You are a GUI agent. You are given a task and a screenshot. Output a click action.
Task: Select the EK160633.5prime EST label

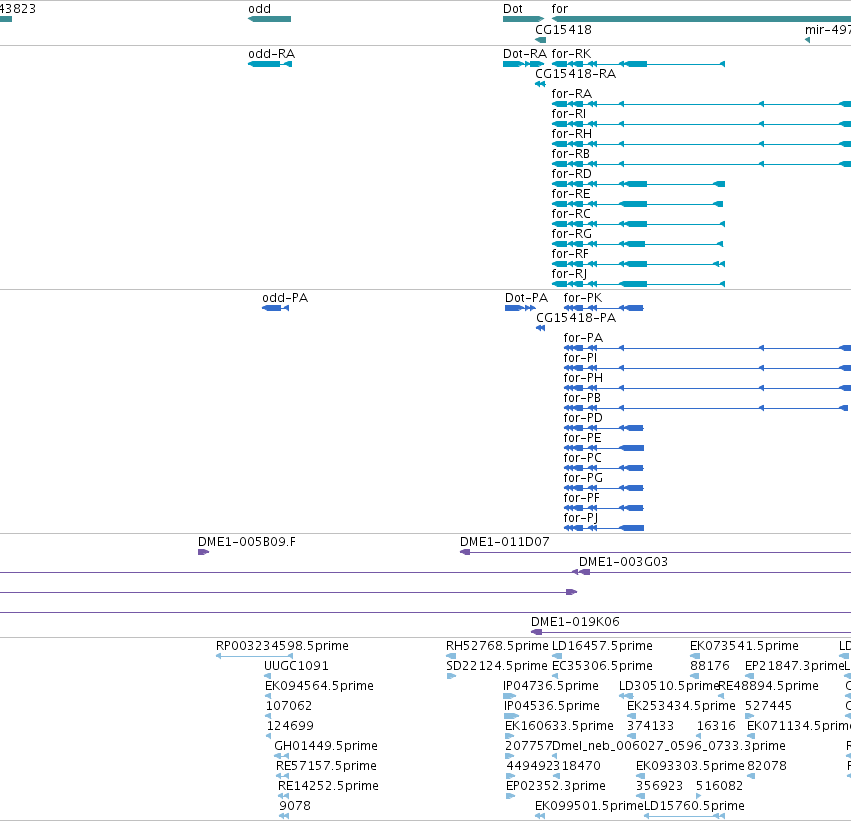559,726
